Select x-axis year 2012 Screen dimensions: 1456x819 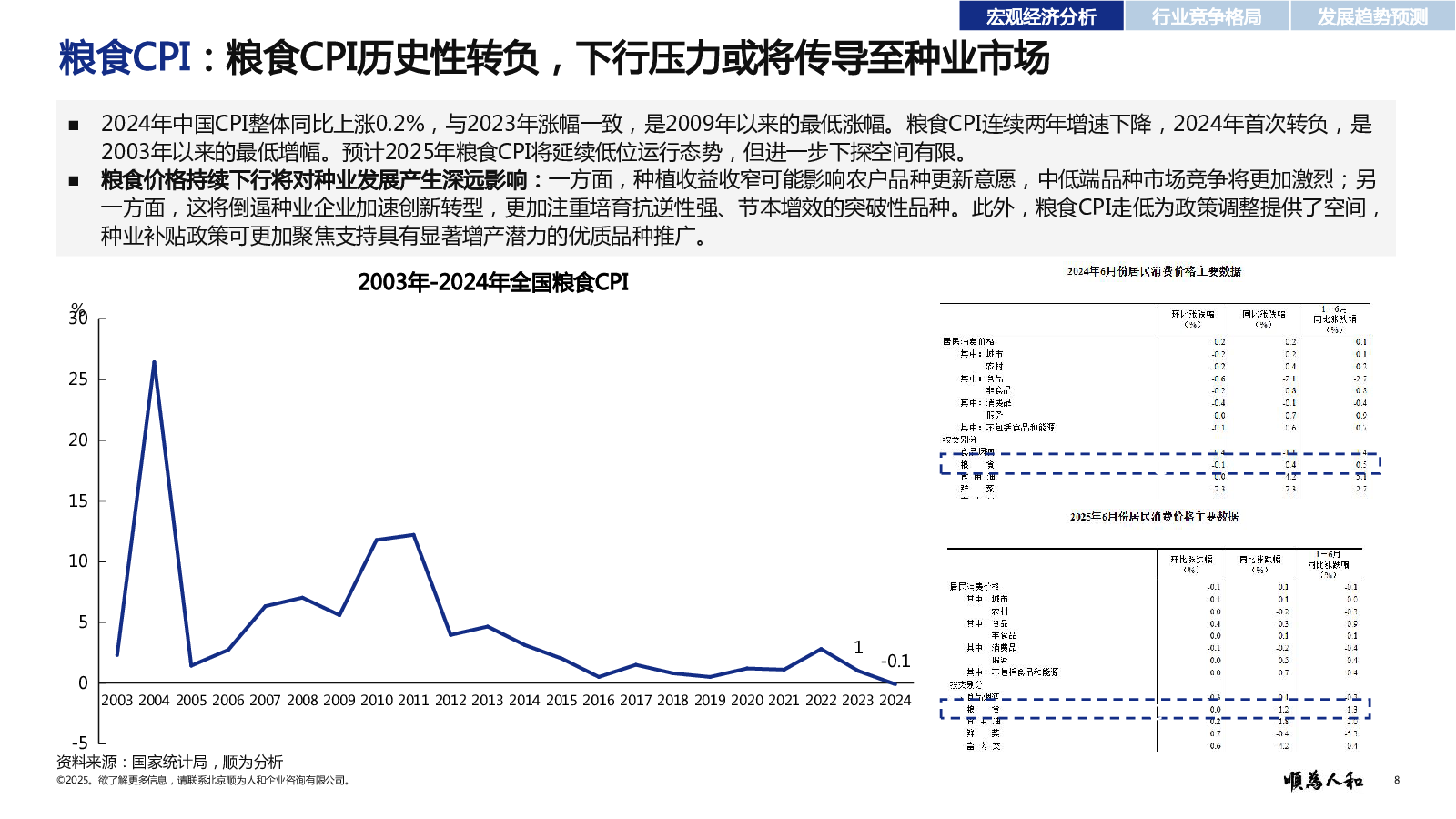tap(450, 701)
